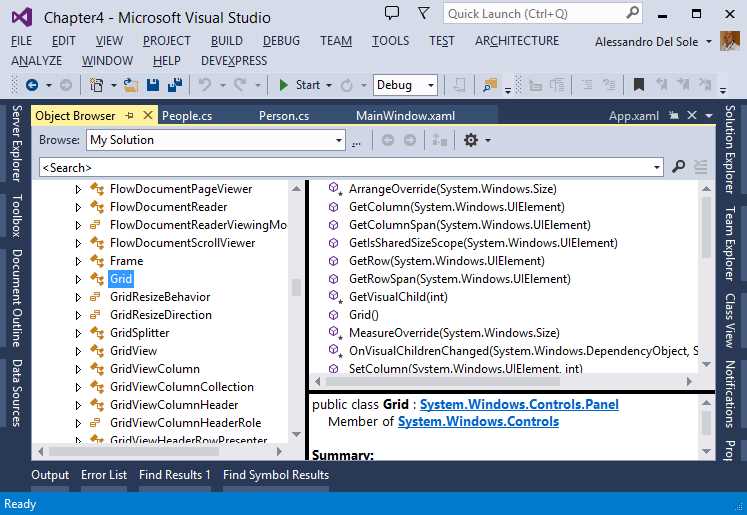Click the New Project toolbar icon
This screenshot has height=515, width=747.
point(97,85)
